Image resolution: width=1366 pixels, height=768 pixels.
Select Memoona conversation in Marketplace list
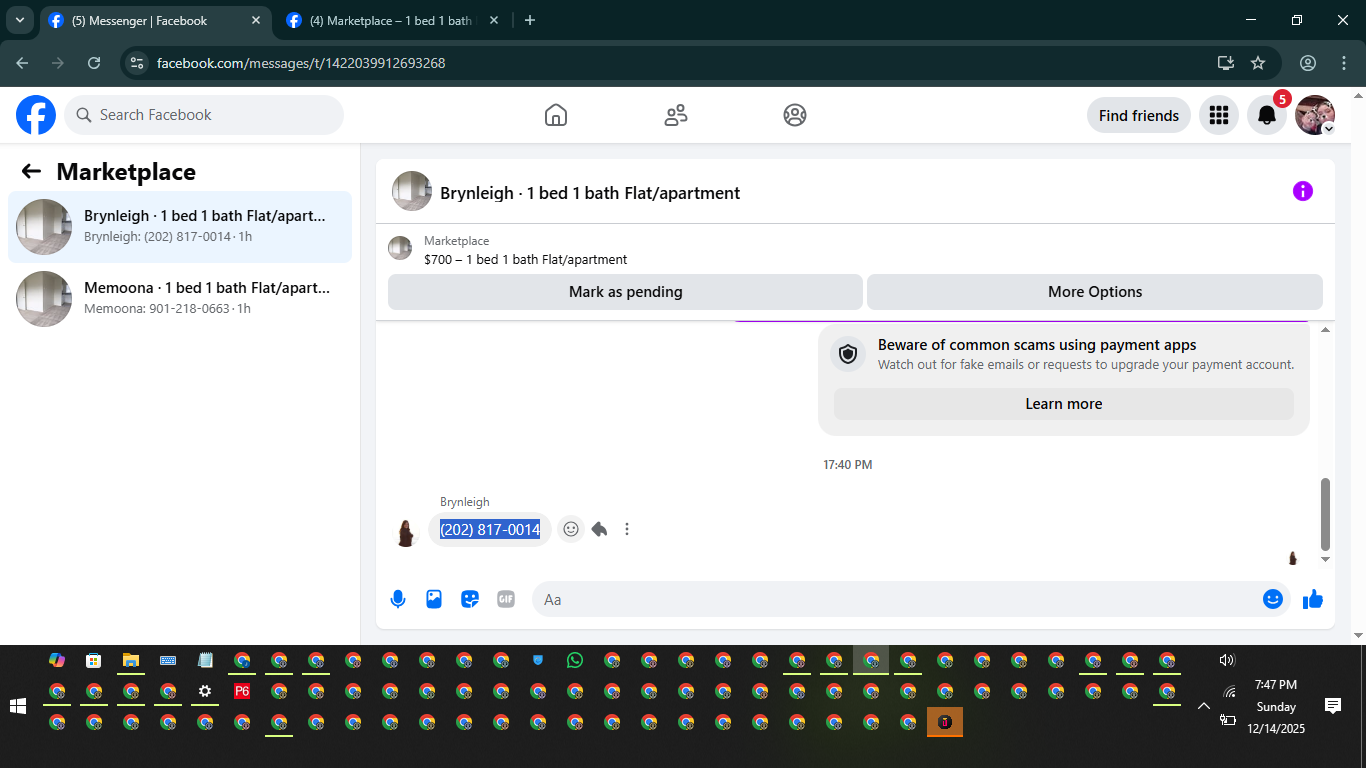(x=180, y=299)
